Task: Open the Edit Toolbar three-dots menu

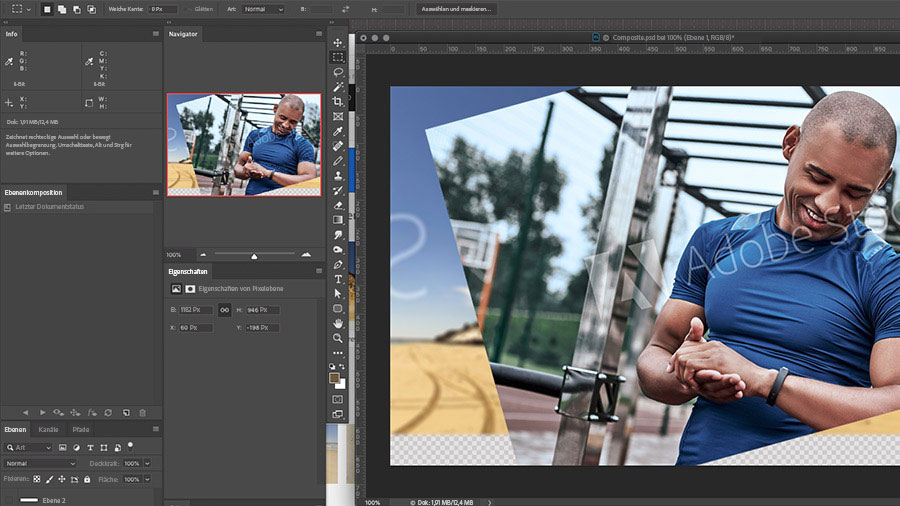Action: [338, 353]
